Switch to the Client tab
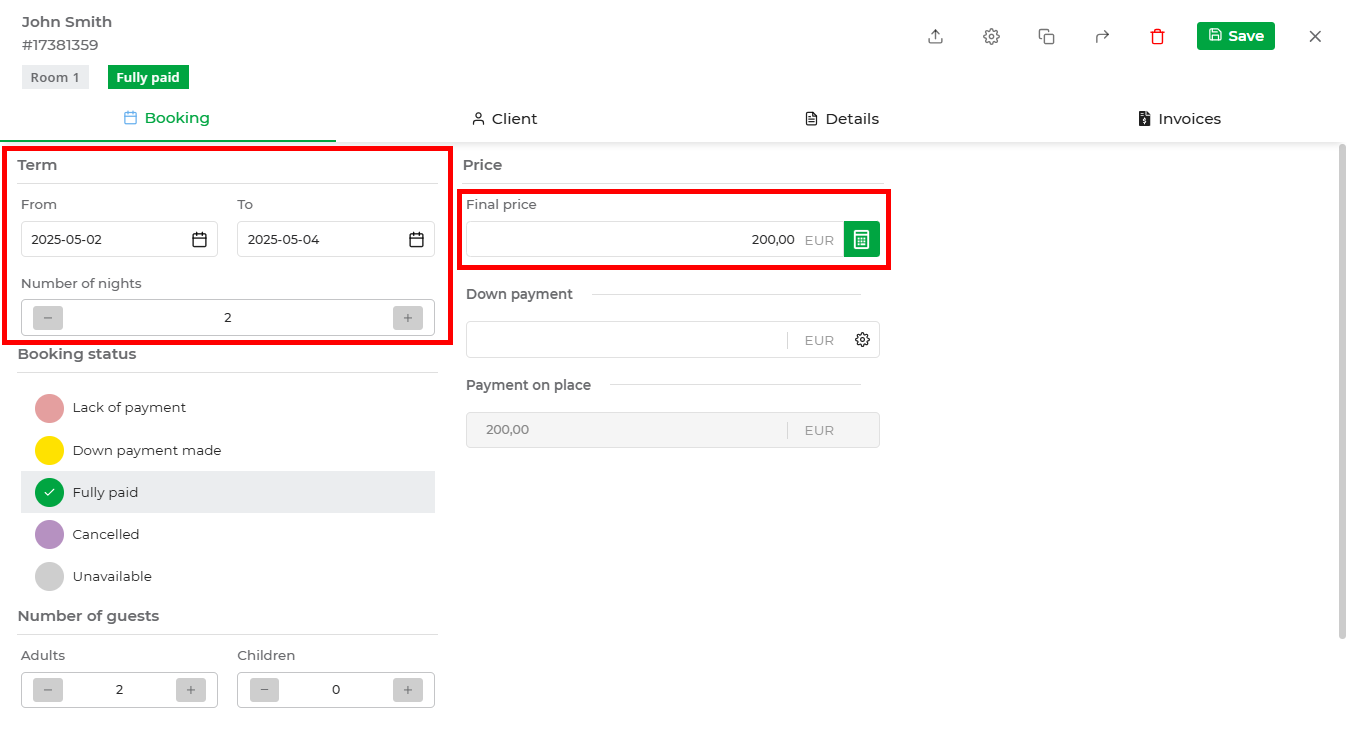1347x735 pixels. click(504, 119)
